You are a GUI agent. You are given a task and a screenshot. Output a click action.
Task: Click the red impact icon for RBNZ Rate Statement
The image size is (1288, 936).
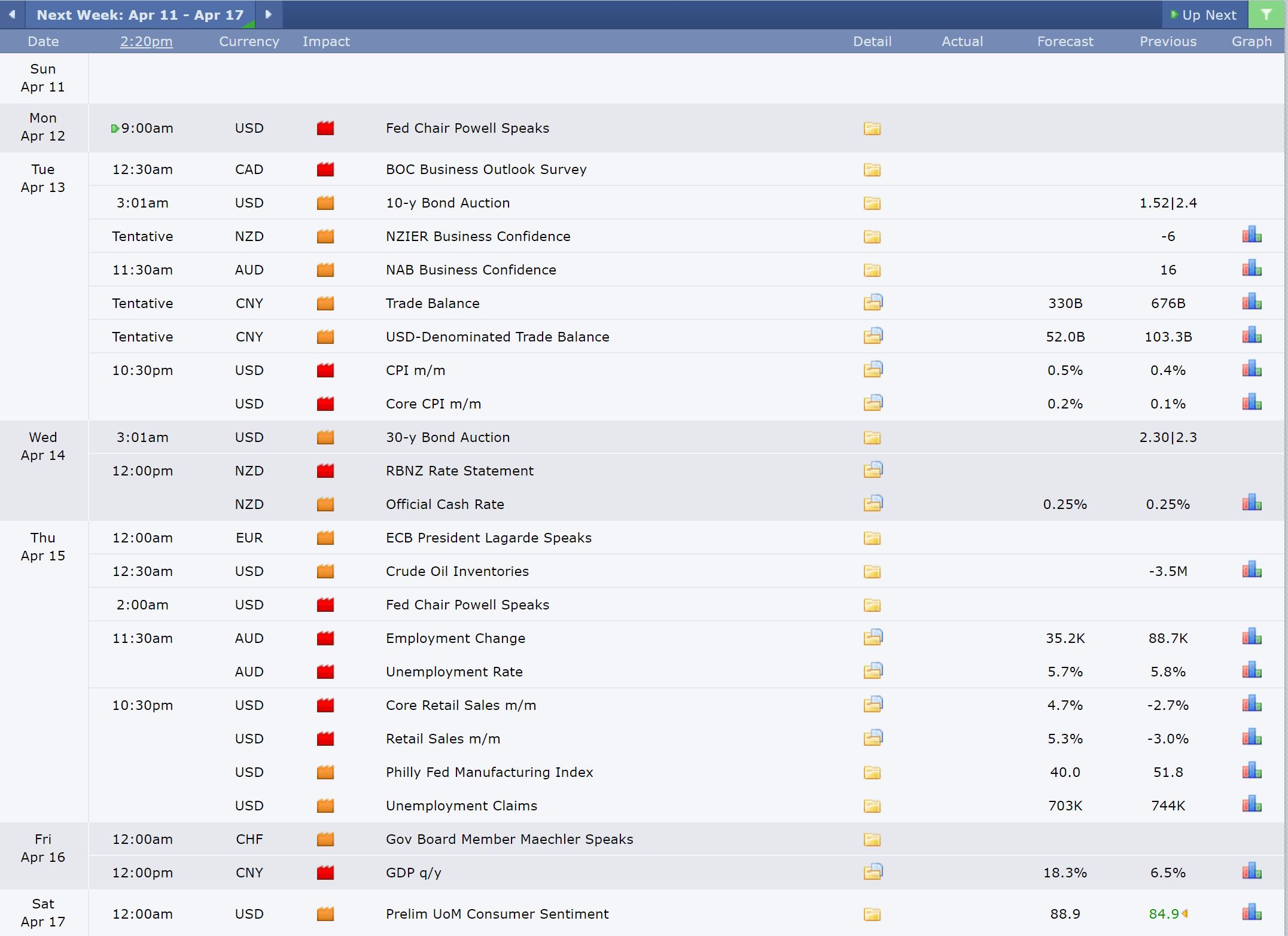tap(325, 471)
